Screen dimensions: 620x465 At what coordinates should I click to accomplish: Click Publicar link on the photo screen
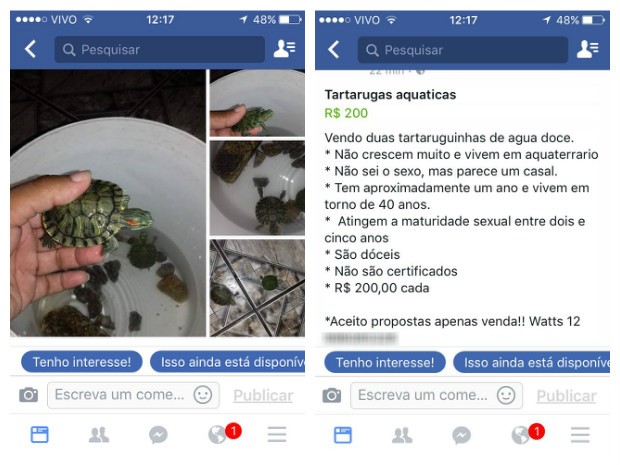tap(263, 395)
